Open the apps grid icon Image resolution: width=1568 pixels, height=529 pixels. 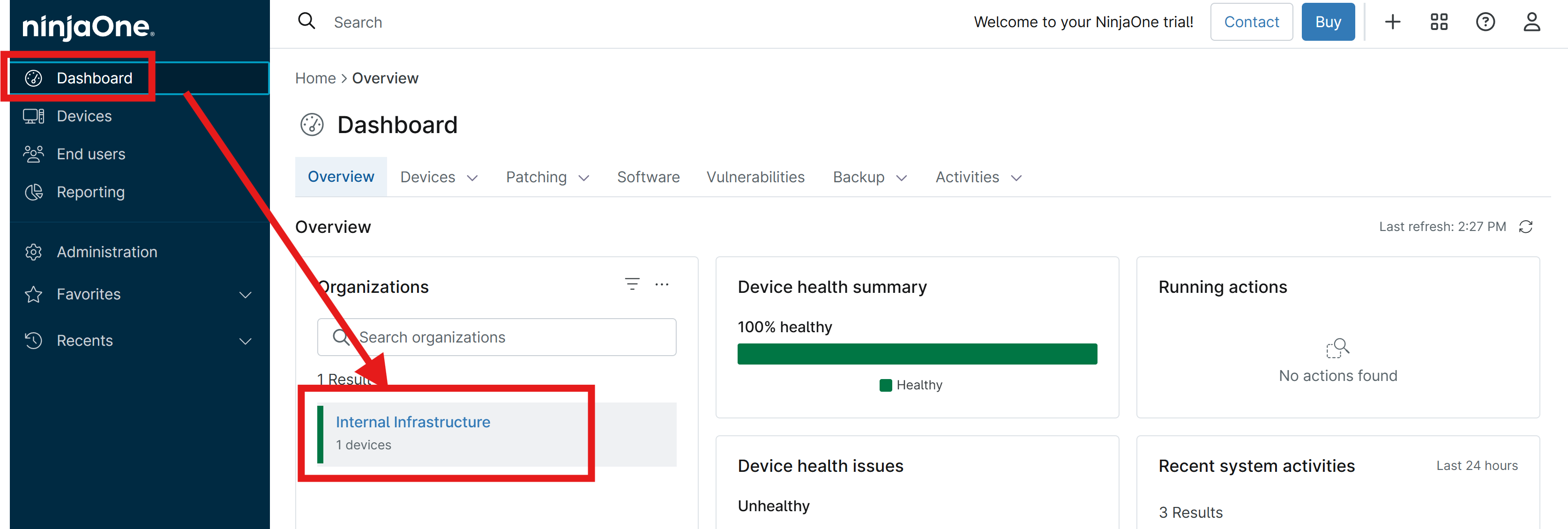1439,22
